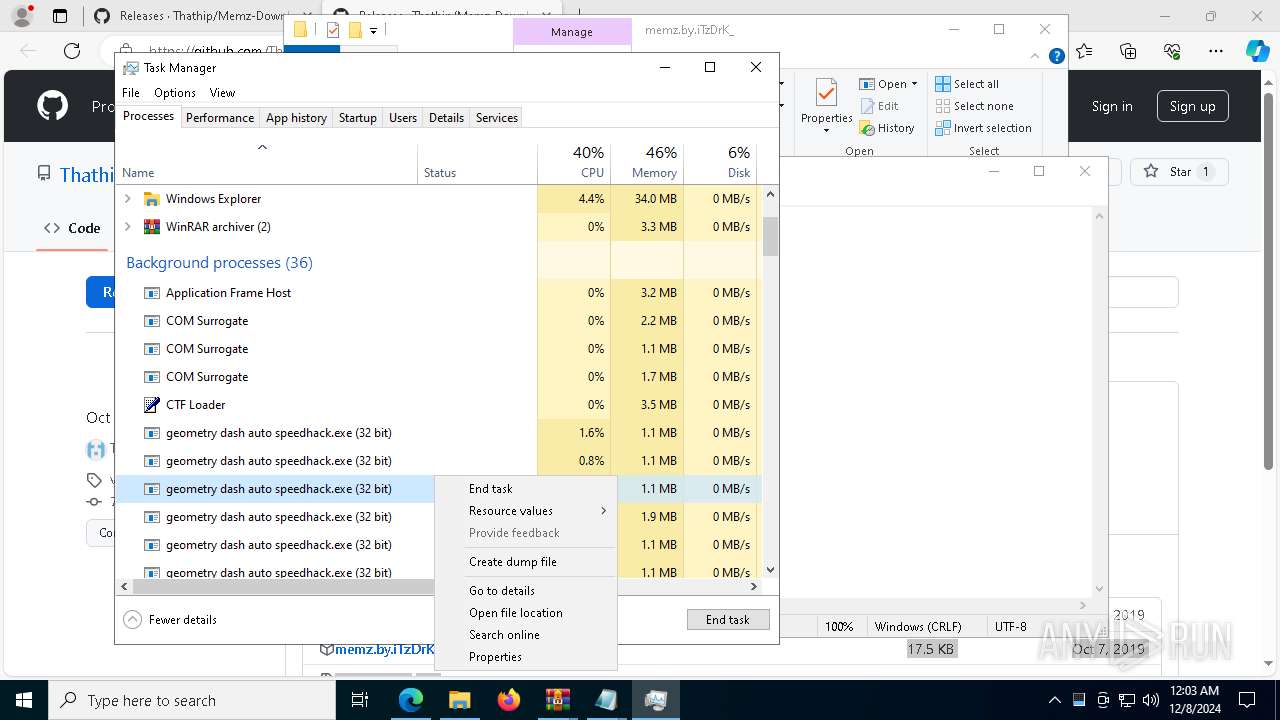The width and height of the screenshot is (1280, 720).
Task: Collapse details with Fewer details toggle
Action: (x=170, y=619)
